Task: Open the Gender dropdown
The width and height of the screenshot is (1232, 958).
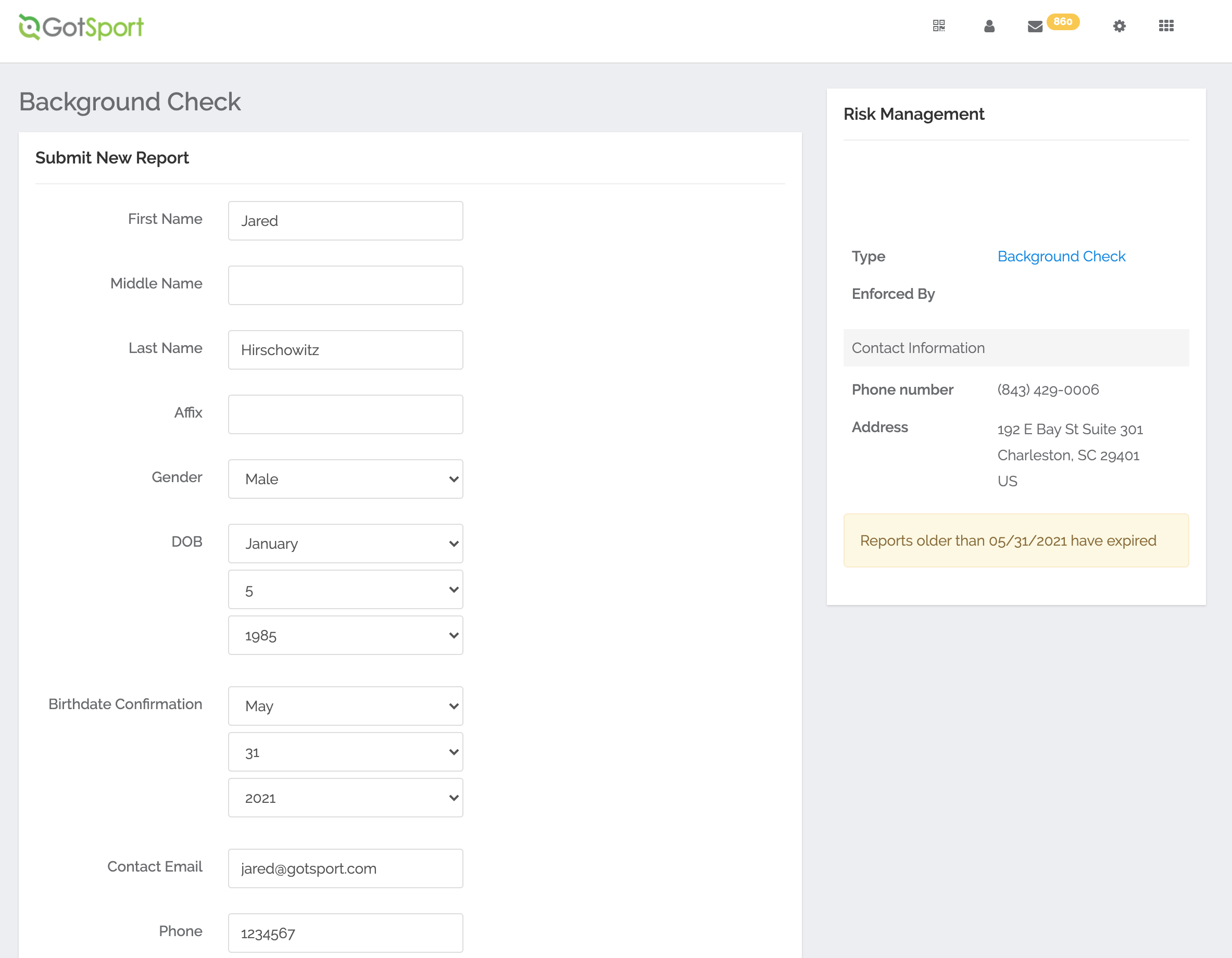Action: tap(345, 479)
